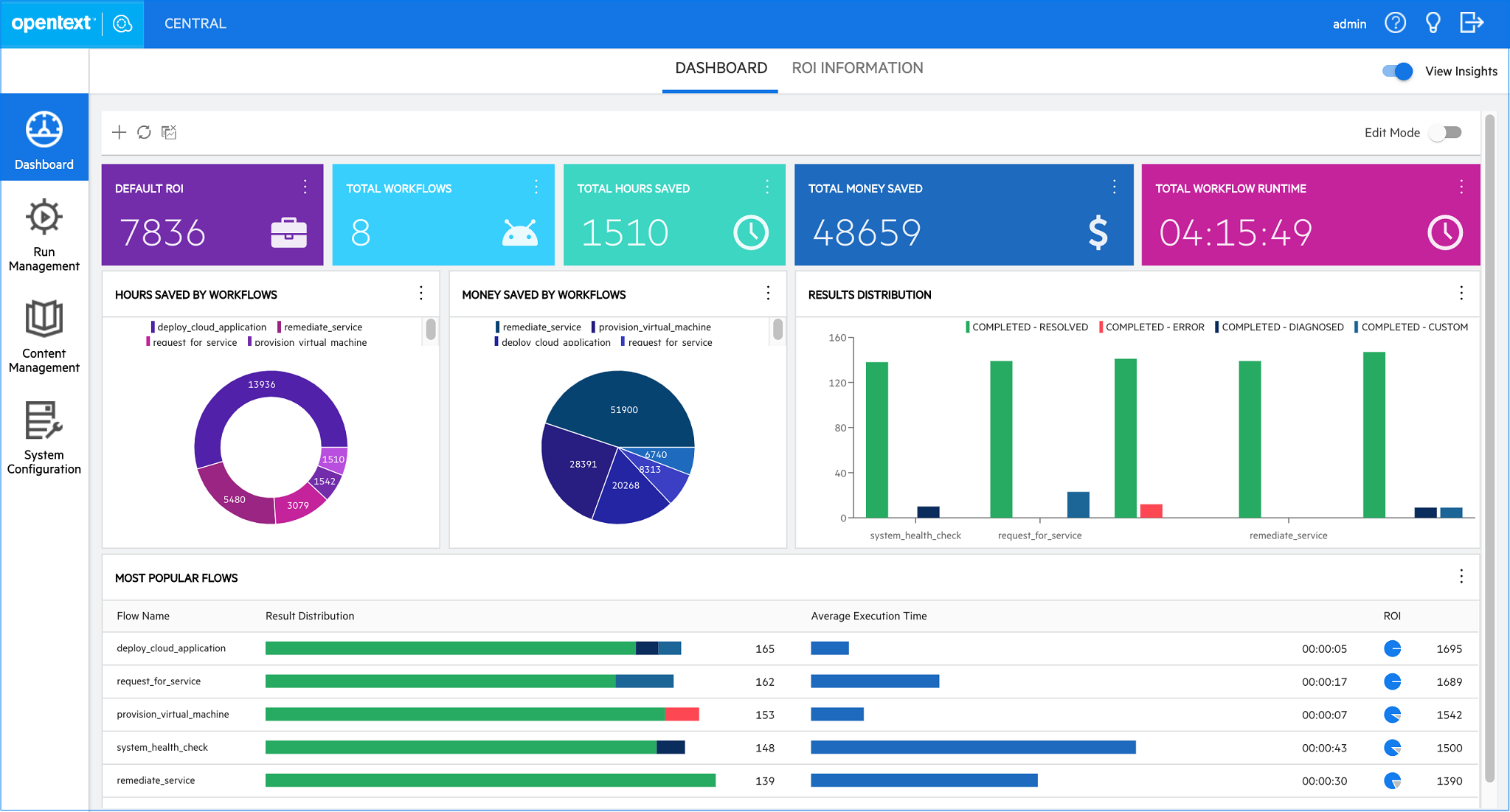This screenshot has width=1510, height=812.
Task: Toggle the remediate_service legend in Hours Saved chart
Action: tap(322, 327)
